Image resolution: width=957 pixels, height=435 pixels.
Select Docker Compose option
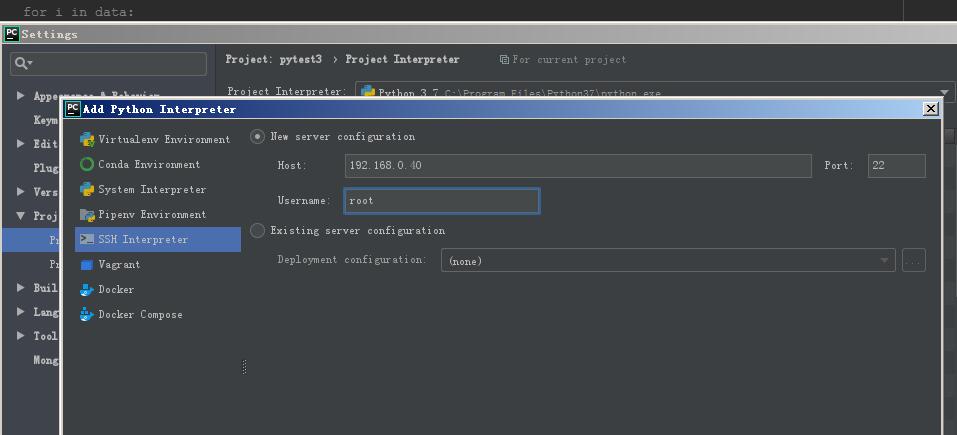point(157,314)
